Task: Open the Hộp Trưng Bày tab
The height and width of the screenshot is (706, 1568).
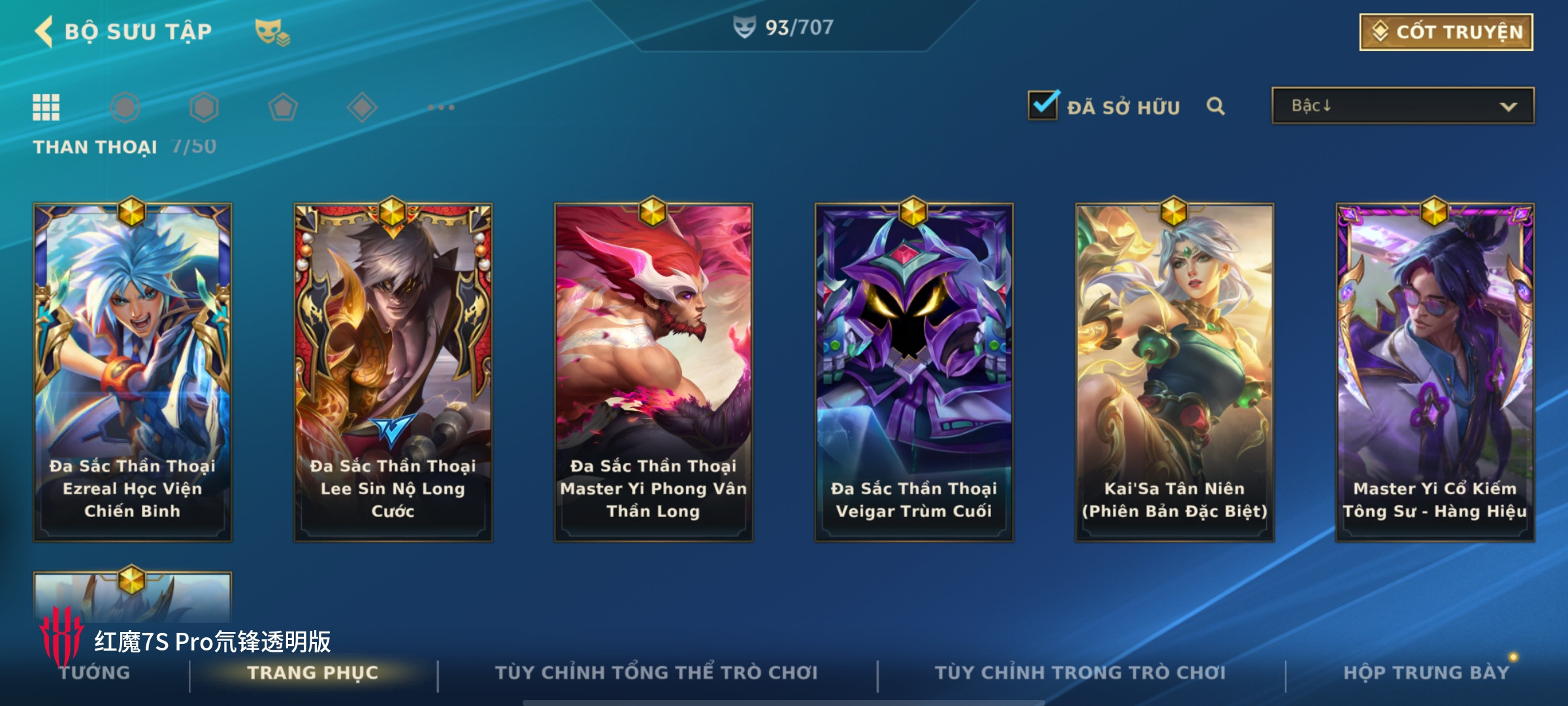Action: coord(1426,673)
